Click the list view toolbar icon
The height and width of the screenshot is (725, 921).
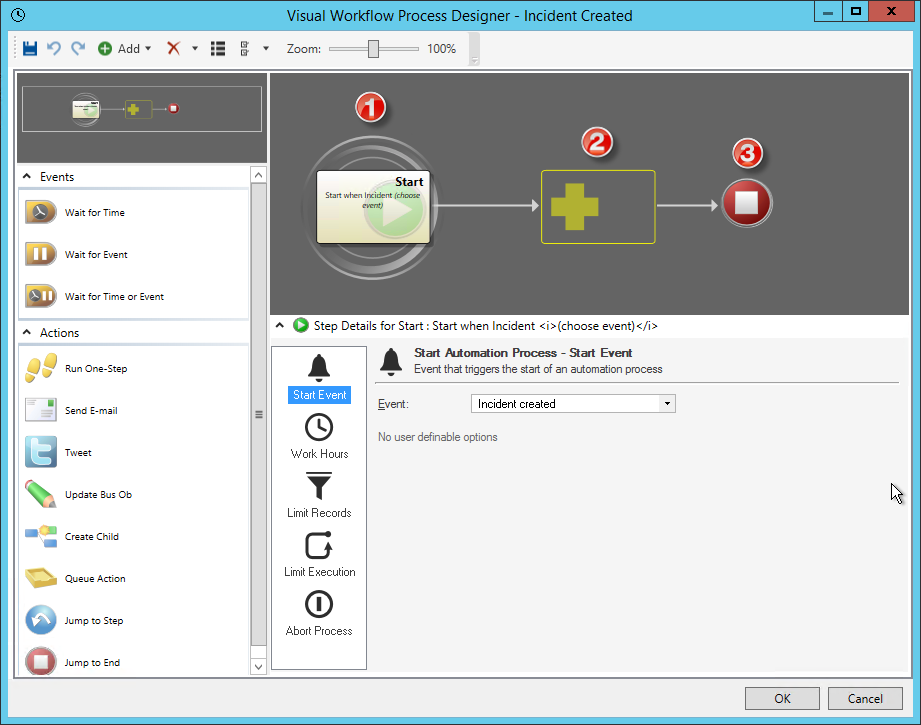pyautogui.click(x=218, y=49)
